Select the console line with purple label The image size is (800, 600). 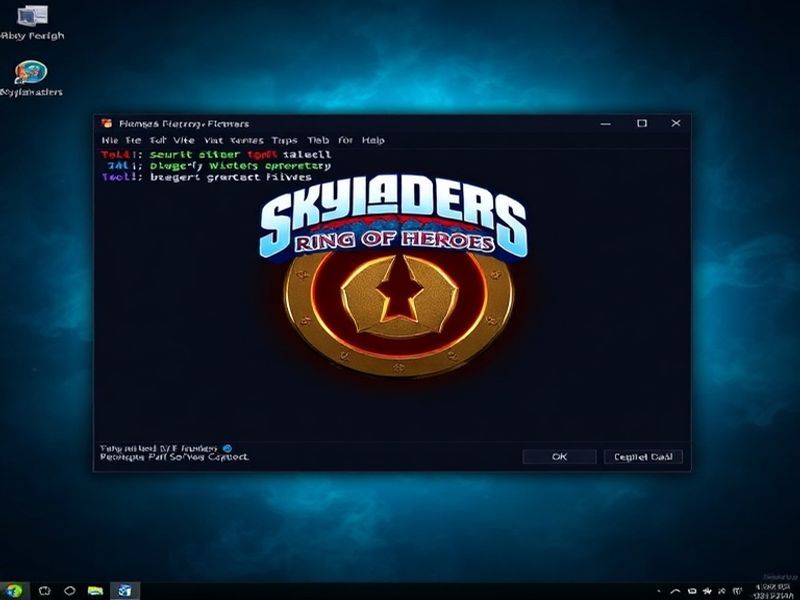(x=207, y=177)
